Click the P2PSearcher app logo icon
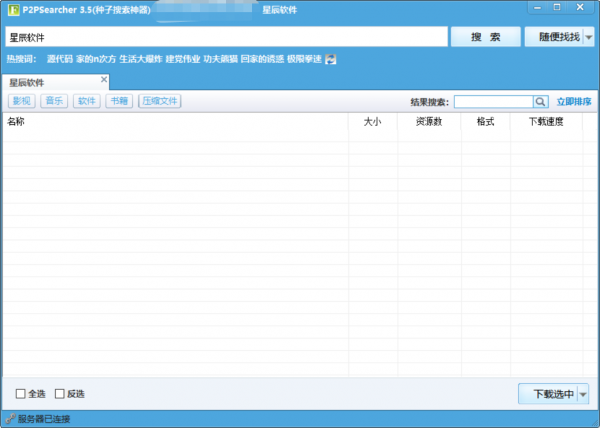Viewport: 600px width, 428px height. tap(13, 10)
